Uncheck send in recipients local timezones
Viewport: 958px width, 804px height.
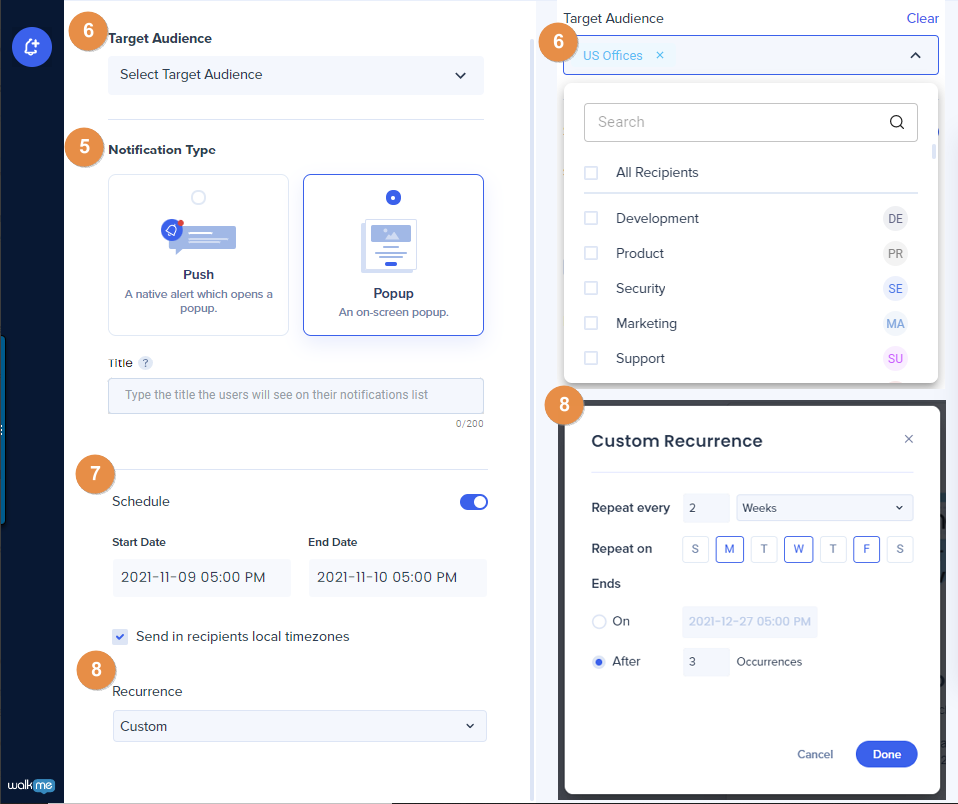(120, 636)
